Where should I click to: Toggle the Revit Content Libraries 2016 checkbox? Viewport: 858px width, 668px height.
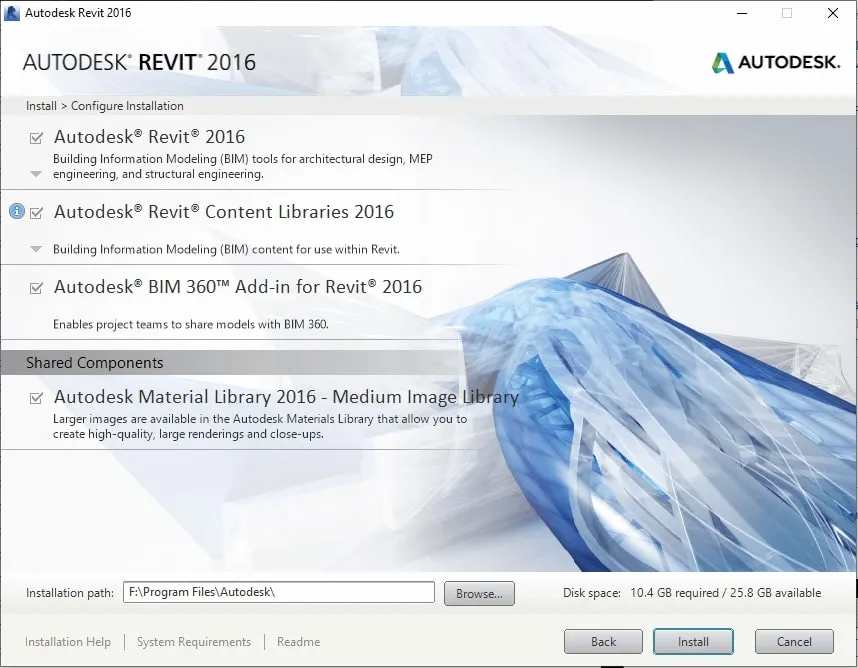click(37, 212)
